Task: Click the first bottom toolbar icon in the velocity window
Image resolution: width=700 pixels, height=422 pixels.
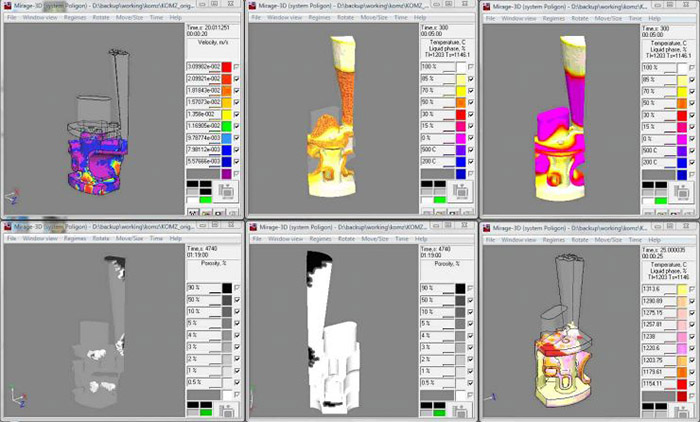Action: (x=193, y=211)
